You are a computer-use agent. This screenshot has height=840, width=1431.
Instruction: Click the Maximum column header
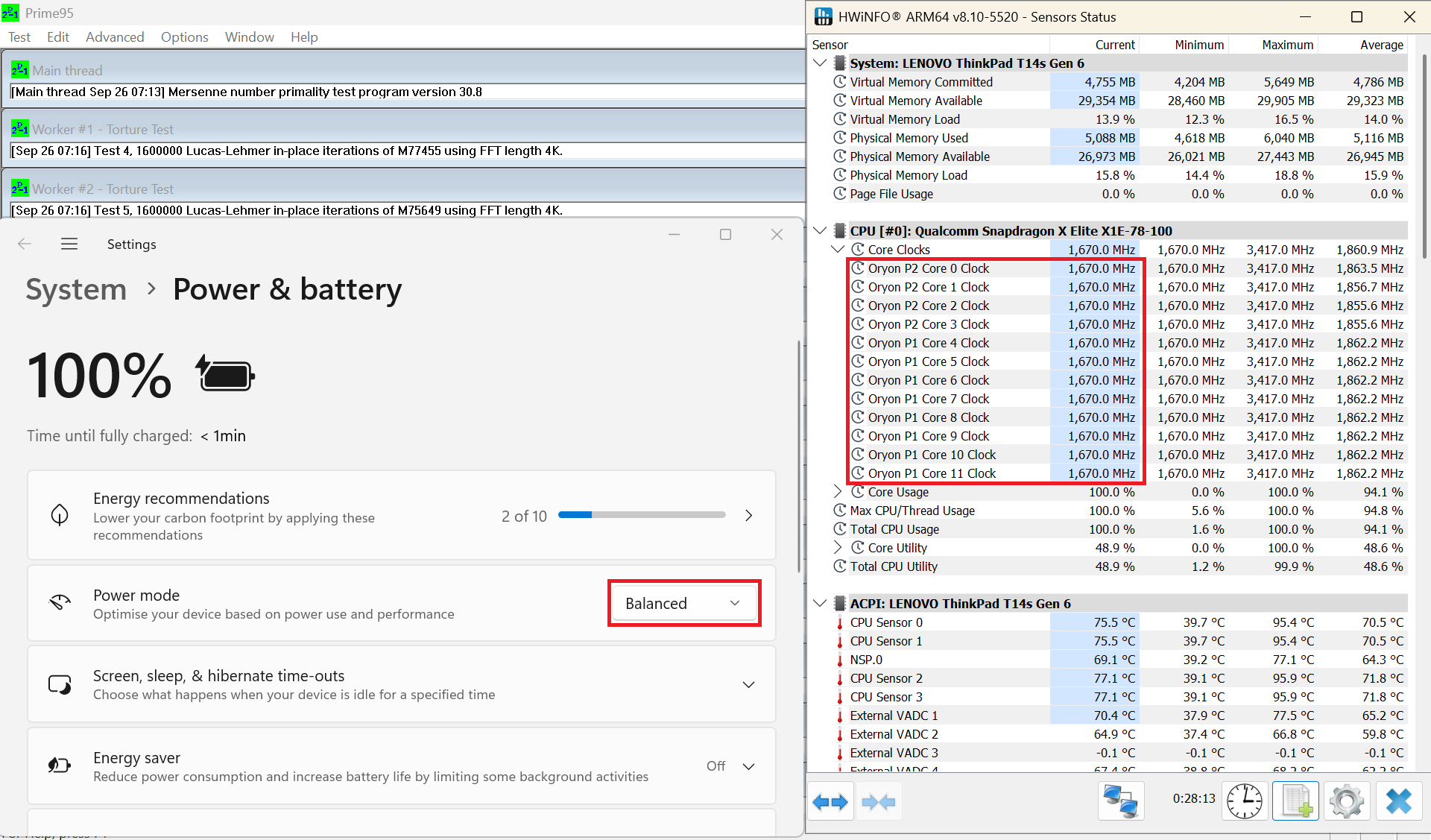tap(1274, 45)
